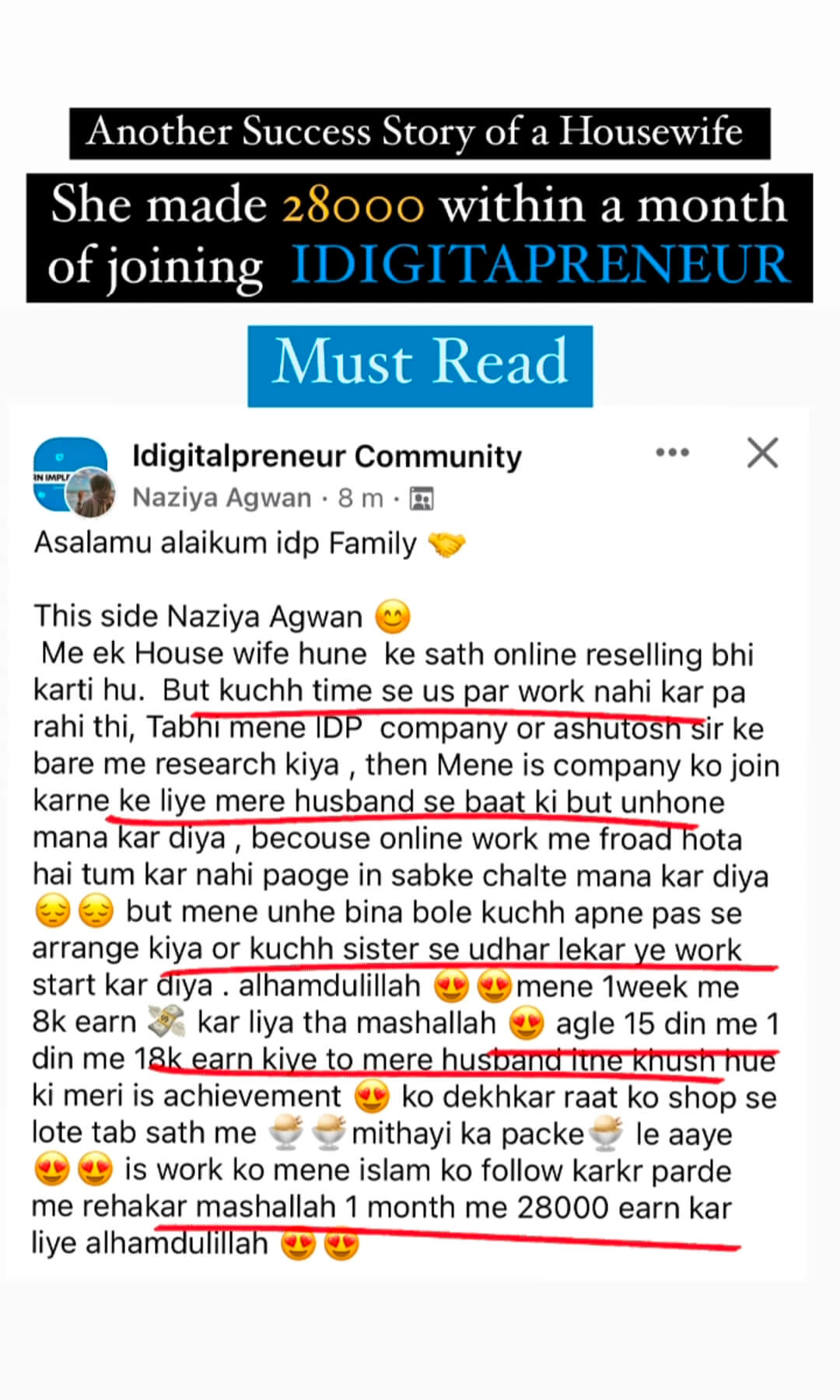Click the blue IDIGITAPRENEUR headline text
This screenshot has height=1400, width=840.
[x=541, y=264]
